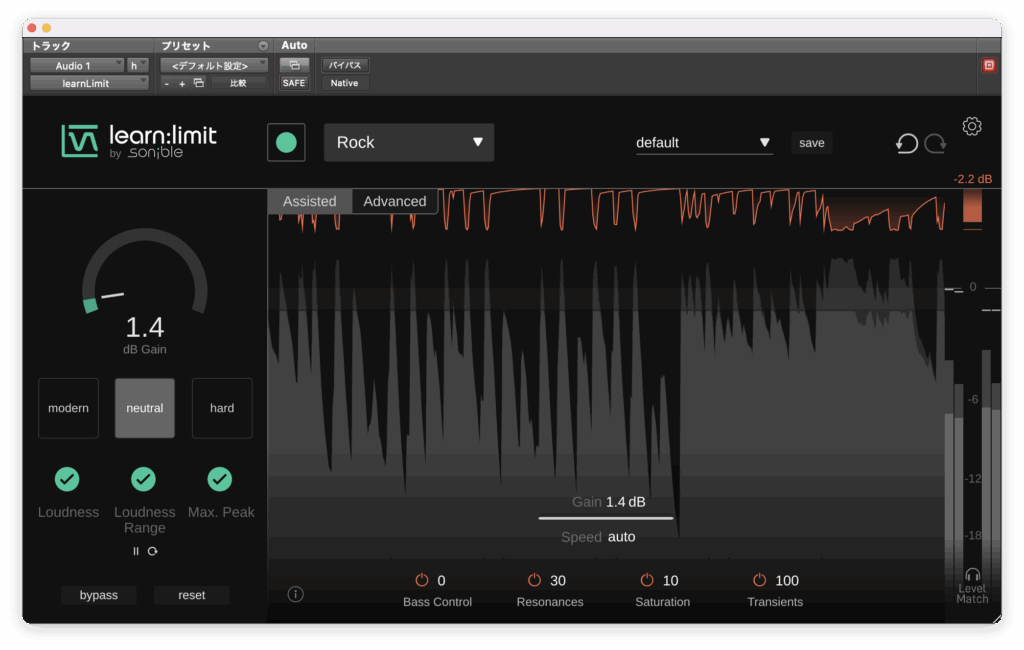
Task: Open the default preset dropdown
Action: pyautogui.click(x=704, y=143)
